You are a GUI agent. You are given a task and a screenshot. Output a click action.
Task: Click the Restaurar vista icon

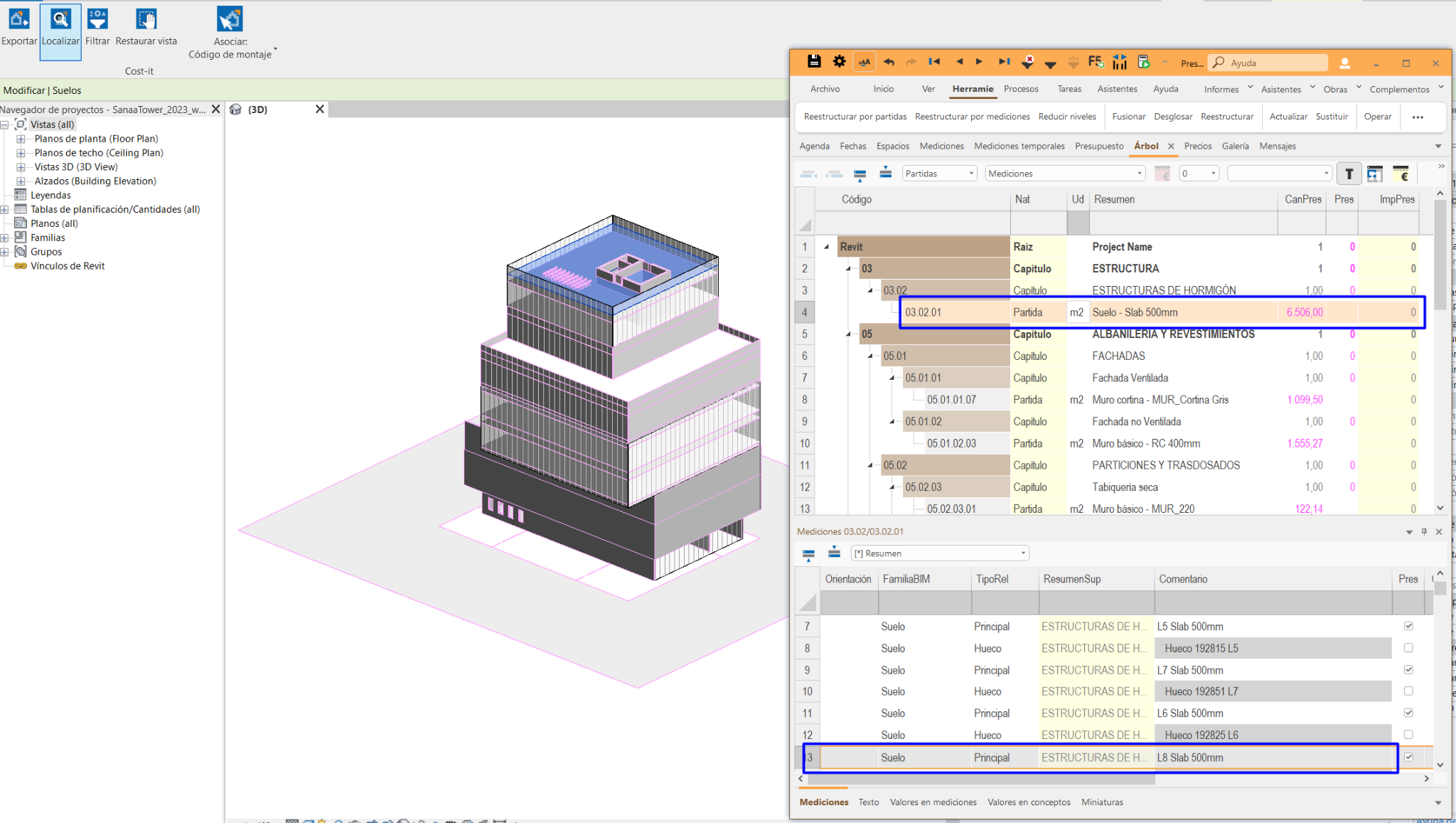click(146, 20)
